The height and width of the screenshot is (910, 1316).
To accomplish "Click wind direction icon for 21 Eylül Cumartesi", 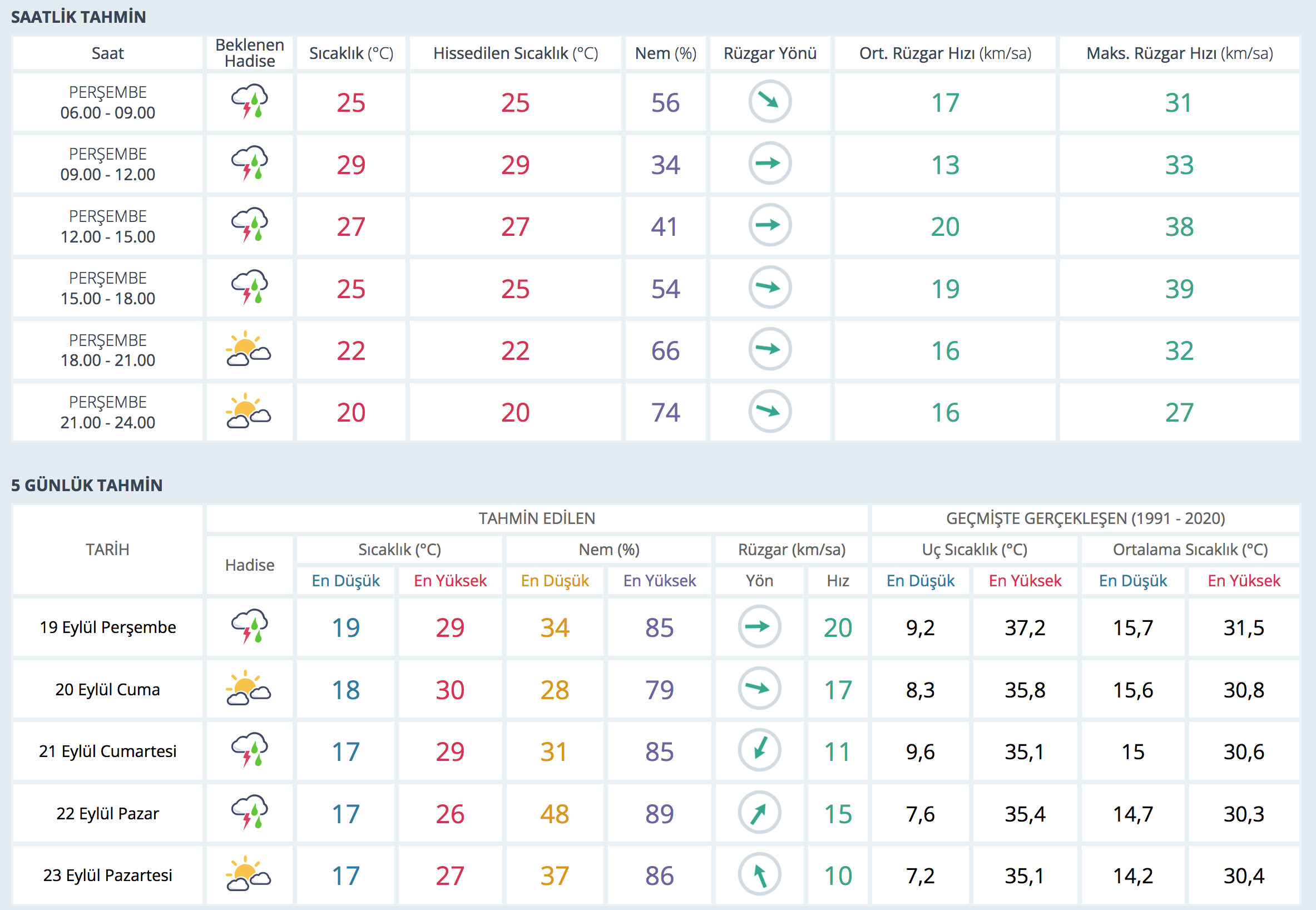I will coord(759,750).
